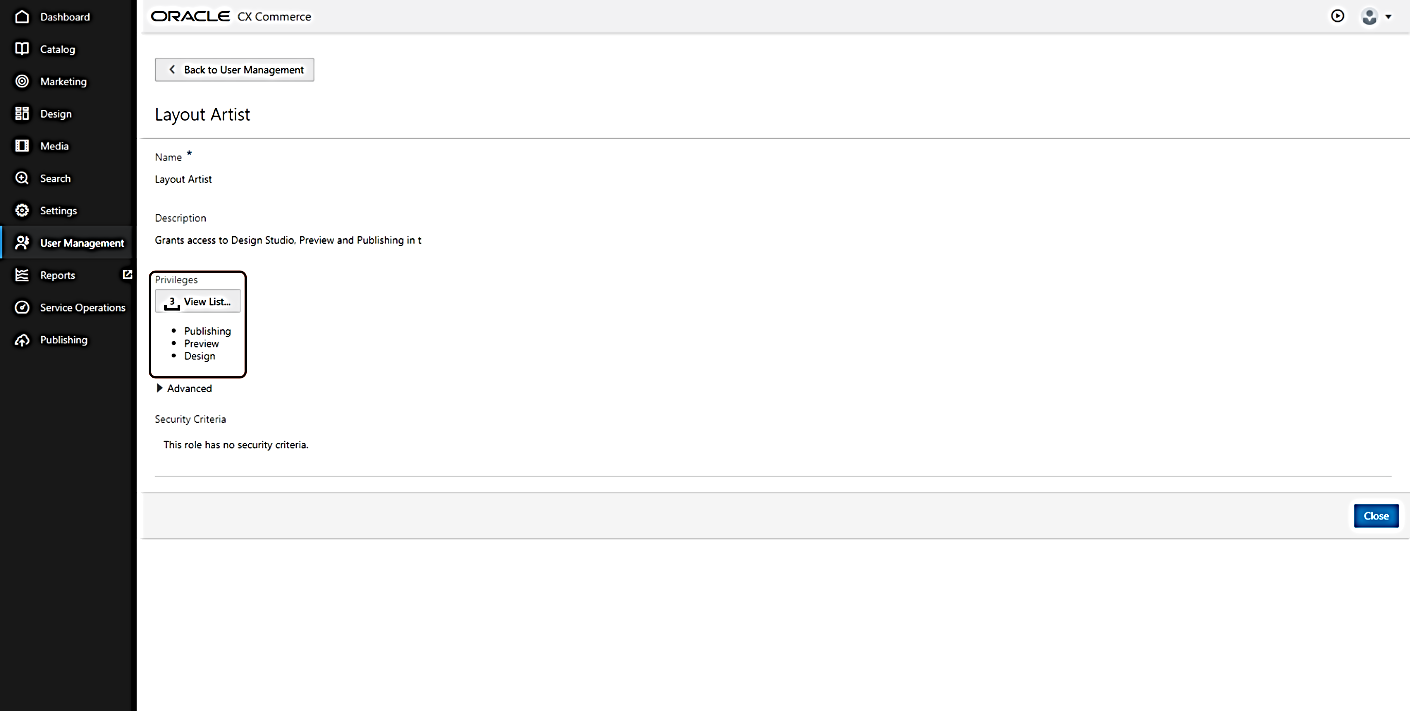Select the Design layout icon

coord(22,114)
